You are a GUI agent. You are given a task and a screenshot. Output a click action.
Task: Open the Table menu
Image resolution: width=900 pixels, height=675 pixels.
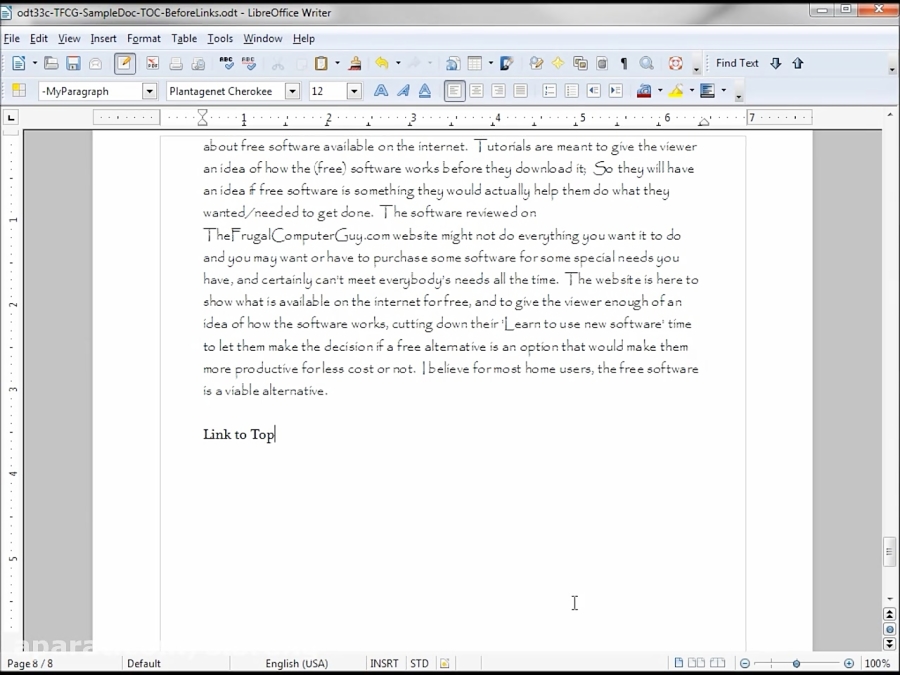pos(184,38)
